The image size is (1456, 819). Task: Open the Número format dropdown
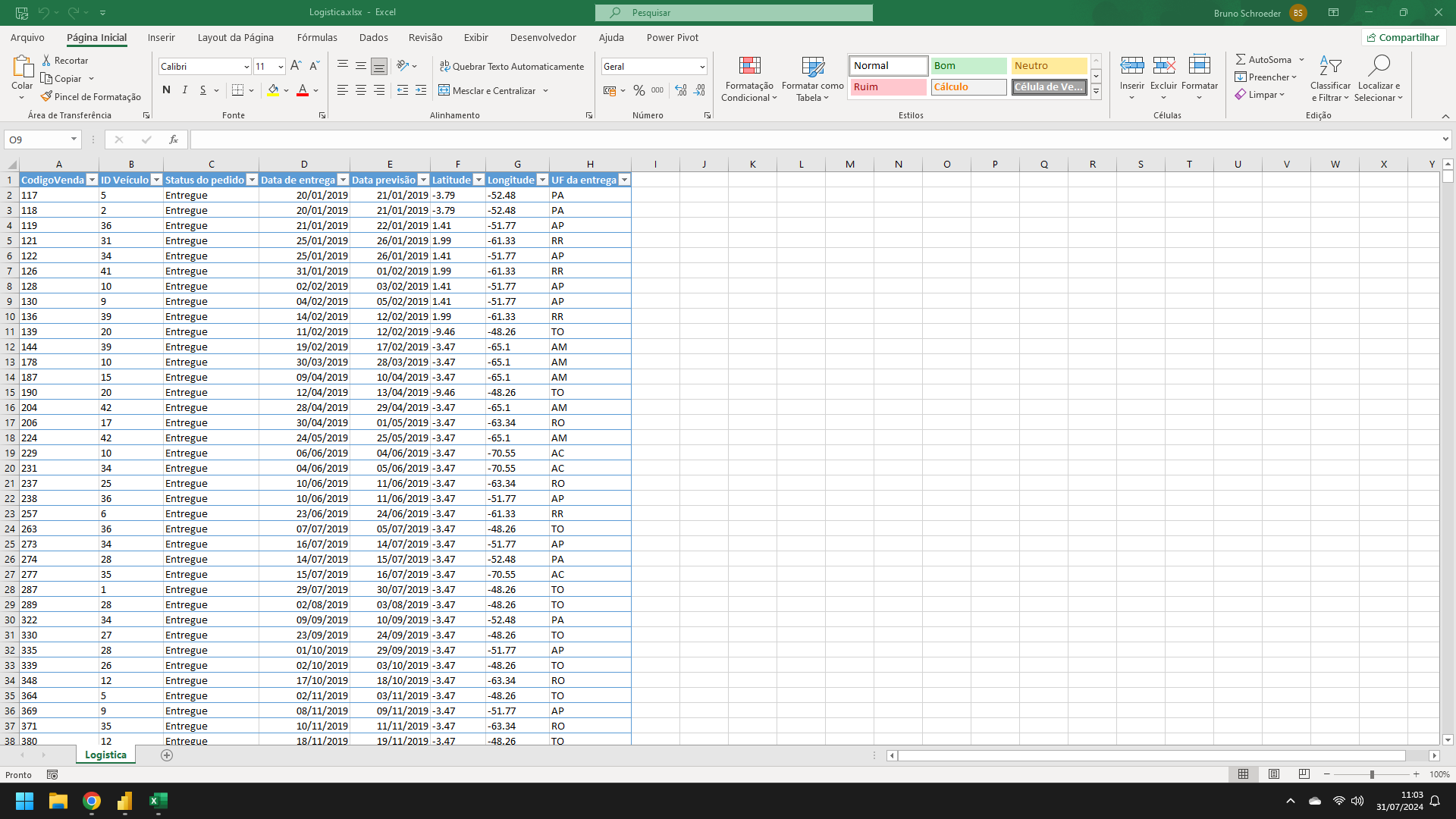(x=701, y=66)
